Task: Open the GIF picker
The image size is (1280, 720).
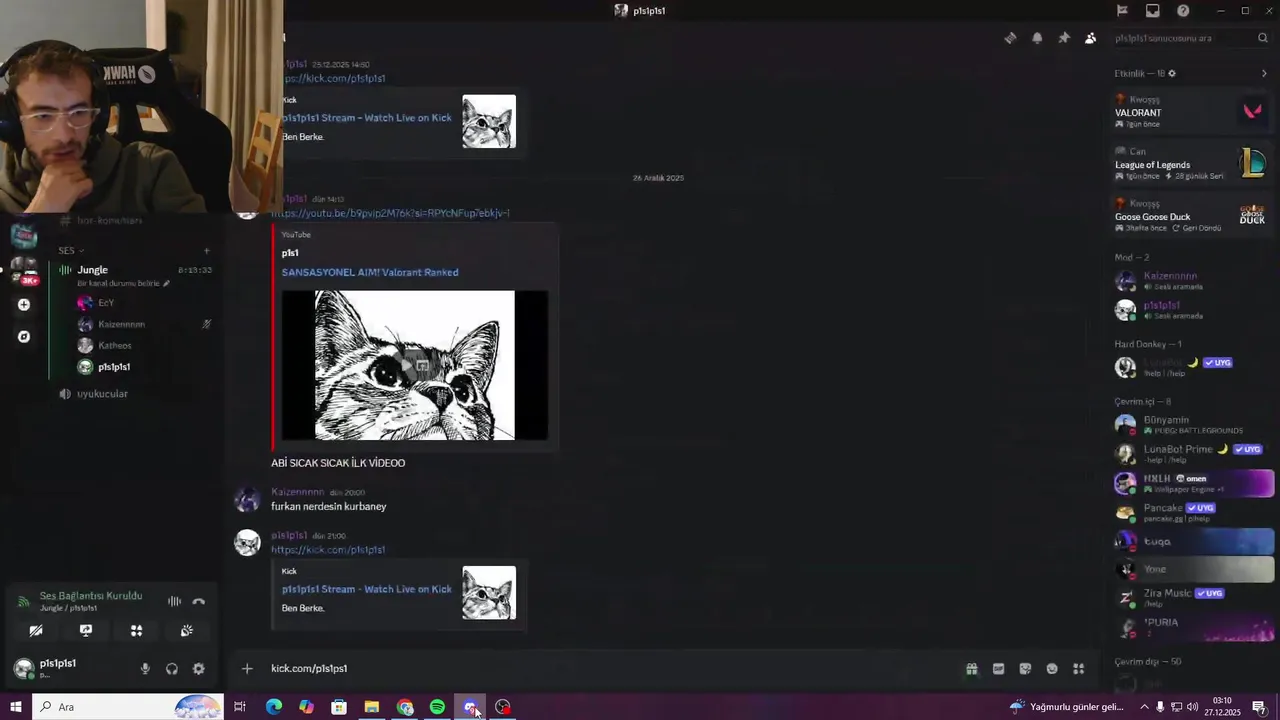Action: click(x=998, y=669)
